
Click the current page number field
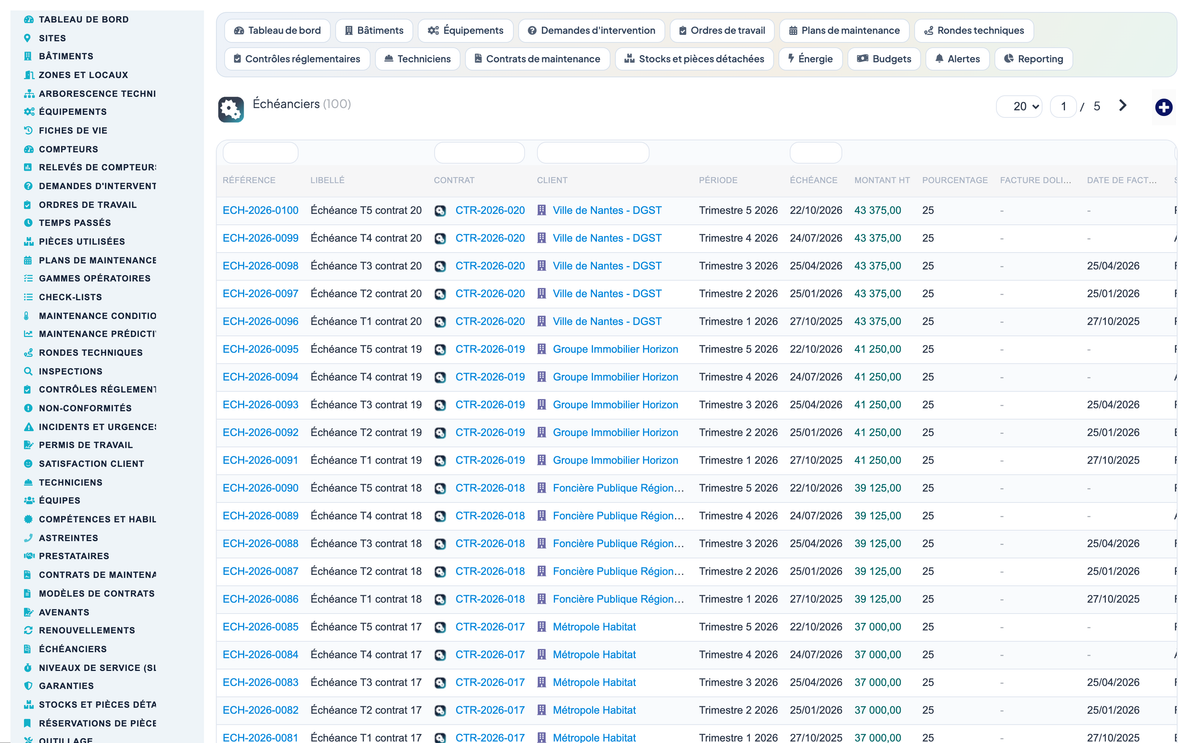[1063, 106]
